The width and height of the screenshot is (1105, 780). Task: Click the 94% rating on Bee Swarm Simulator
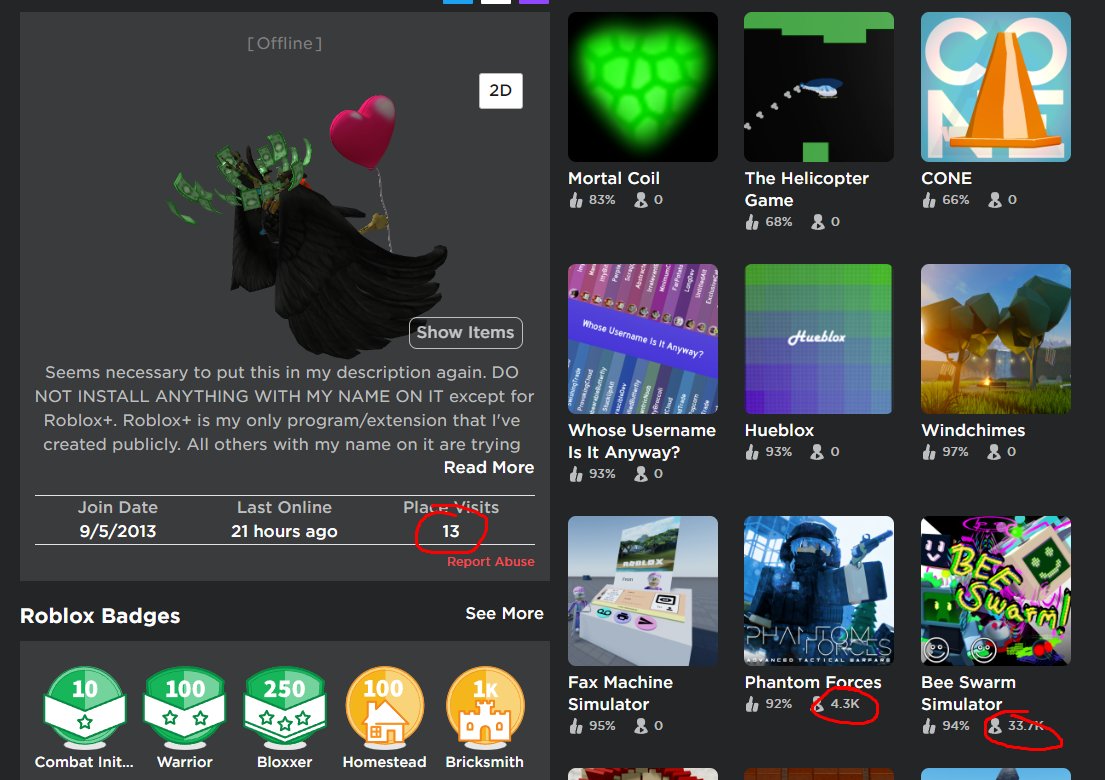coord(956,726)
